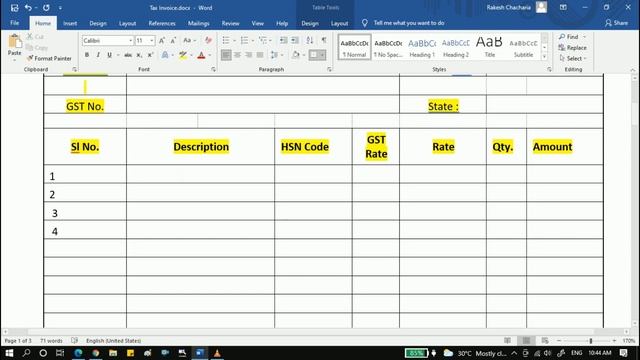This screenshot has width=640, height=360.
Task: Expand the bullets list dropdown
Action: [234, 40]
